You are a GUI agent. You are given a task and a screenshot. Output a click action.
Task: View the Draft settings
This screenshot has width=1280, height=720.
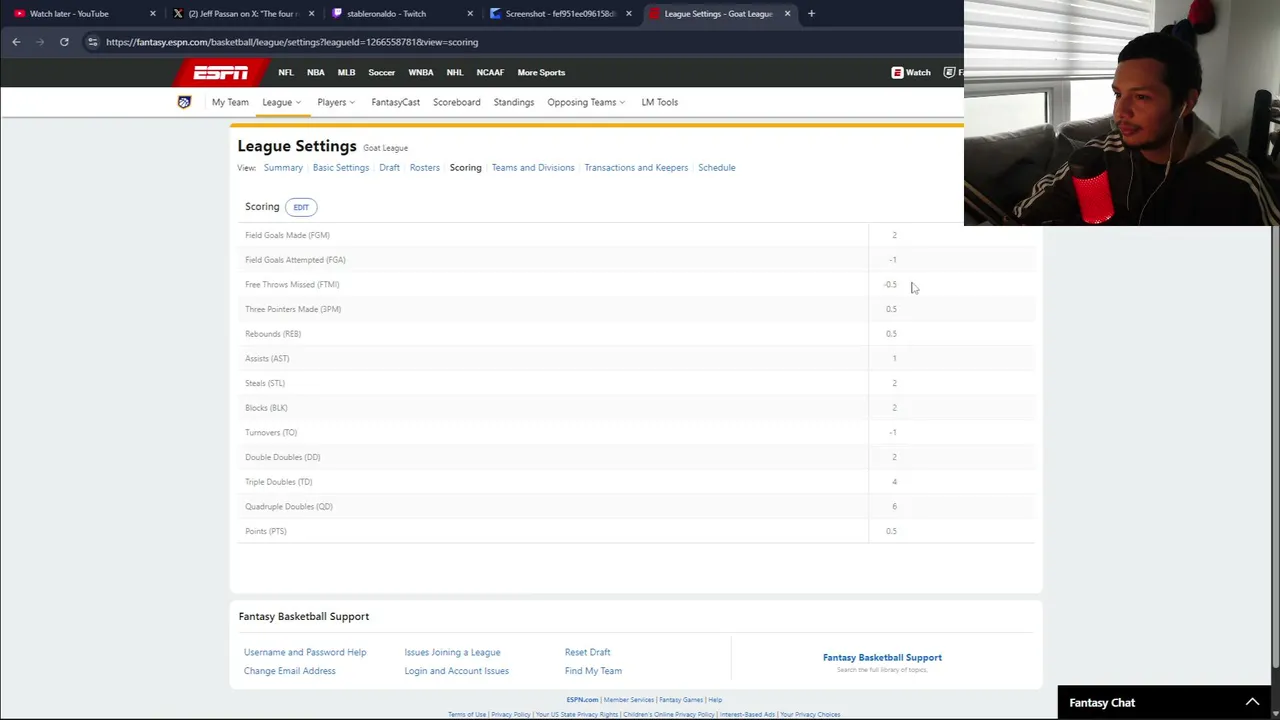389,168
